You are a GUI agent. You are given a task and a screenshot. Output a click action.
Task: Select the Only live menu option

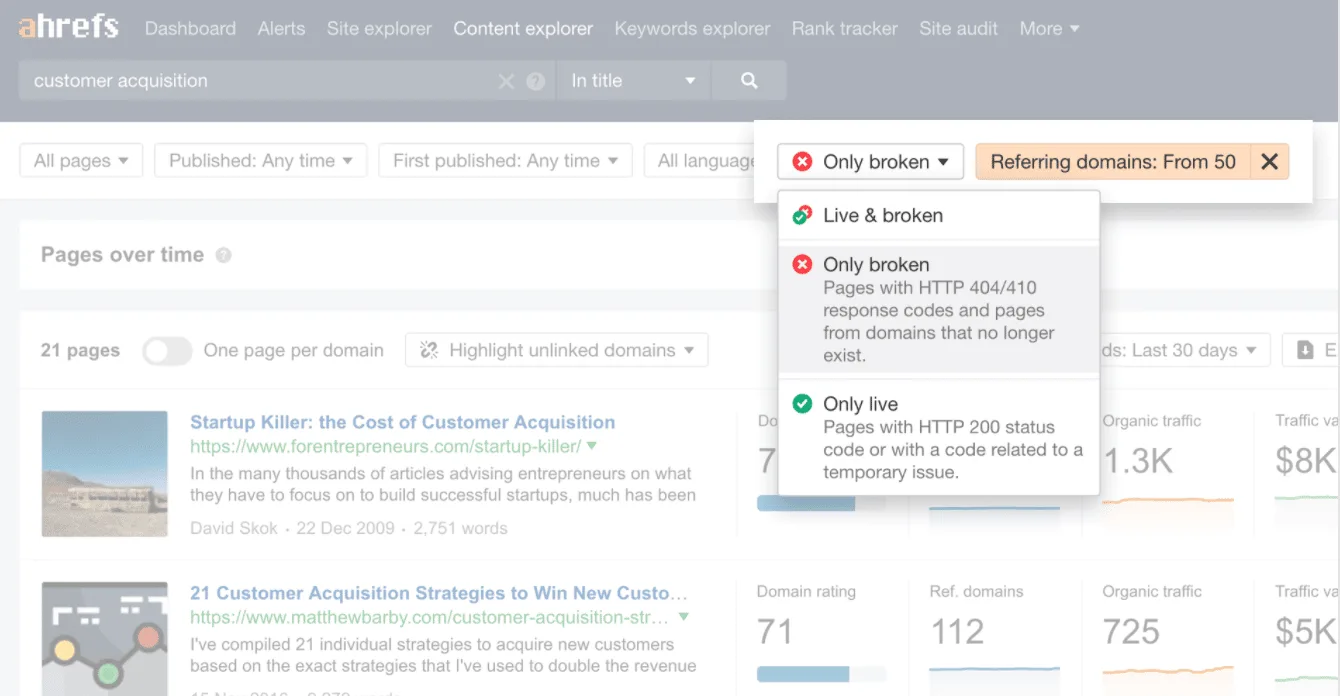point(939,437)
